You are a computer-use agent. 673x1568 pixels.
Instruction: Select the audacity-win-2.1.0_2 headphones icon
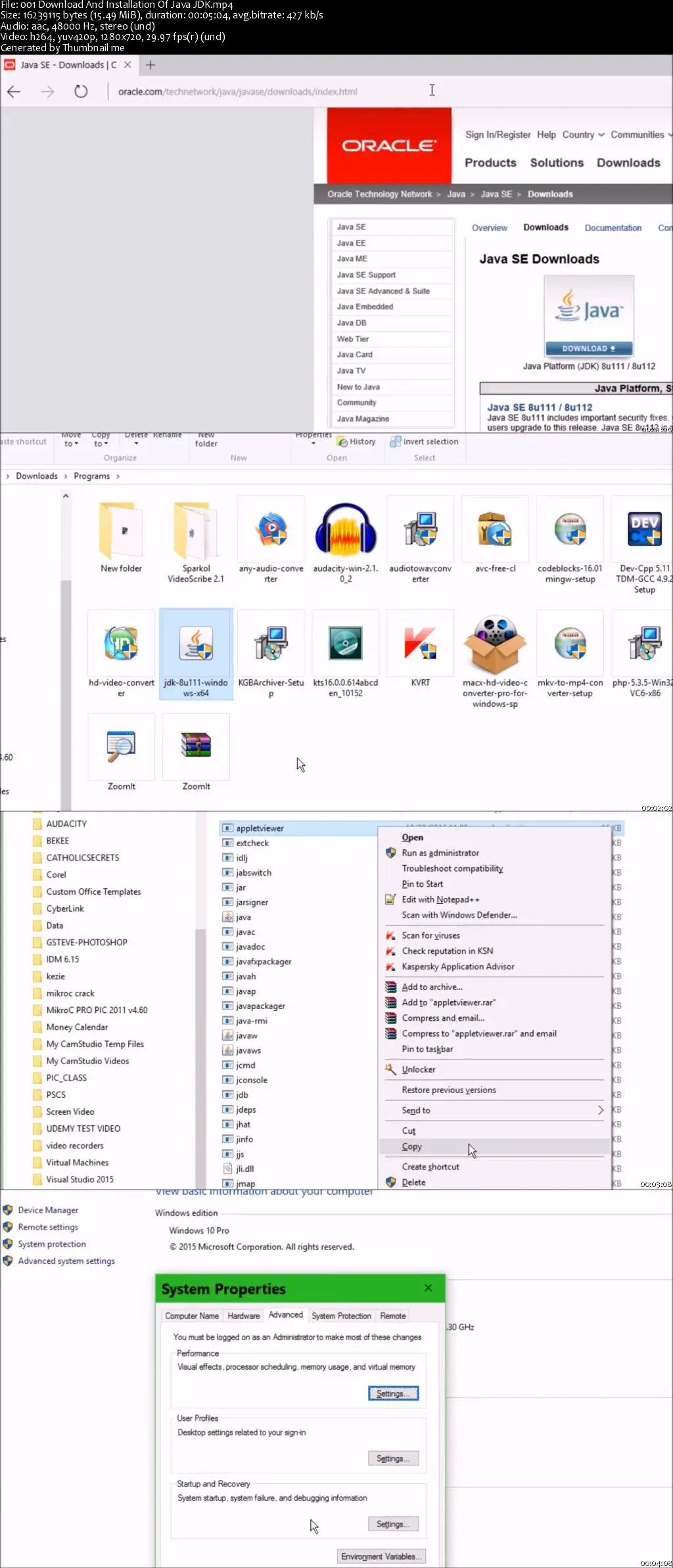(x=346, y=529)
